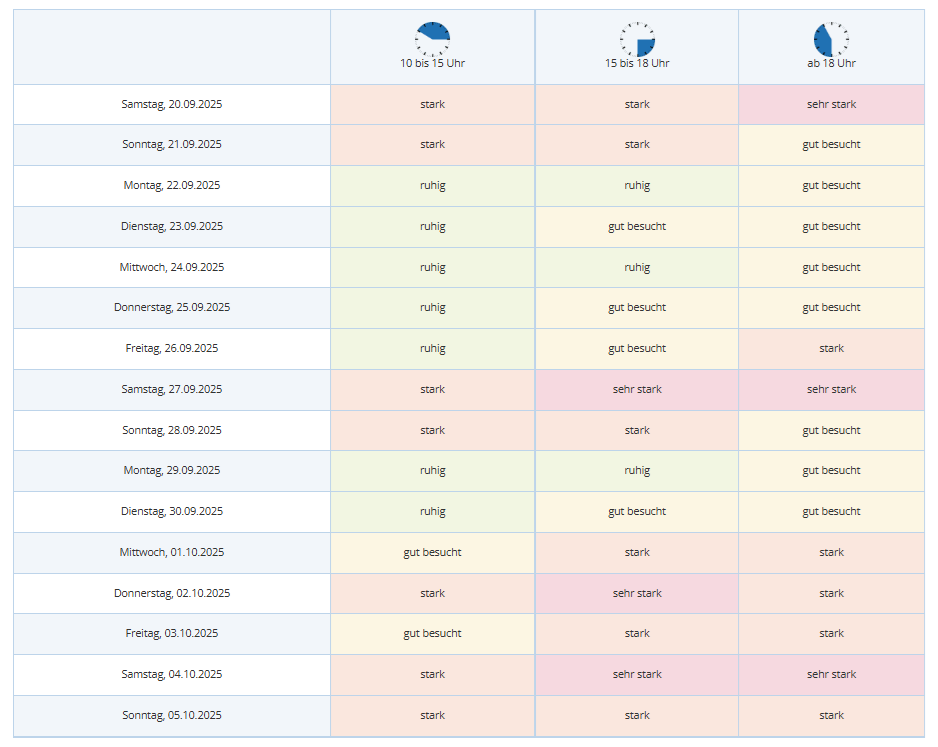This screenshot has height=747, width=938.
Task: Select the 'Sonntag, 21.09.2025' date cell
Action: pyautogui.click(x=172, y=144)
